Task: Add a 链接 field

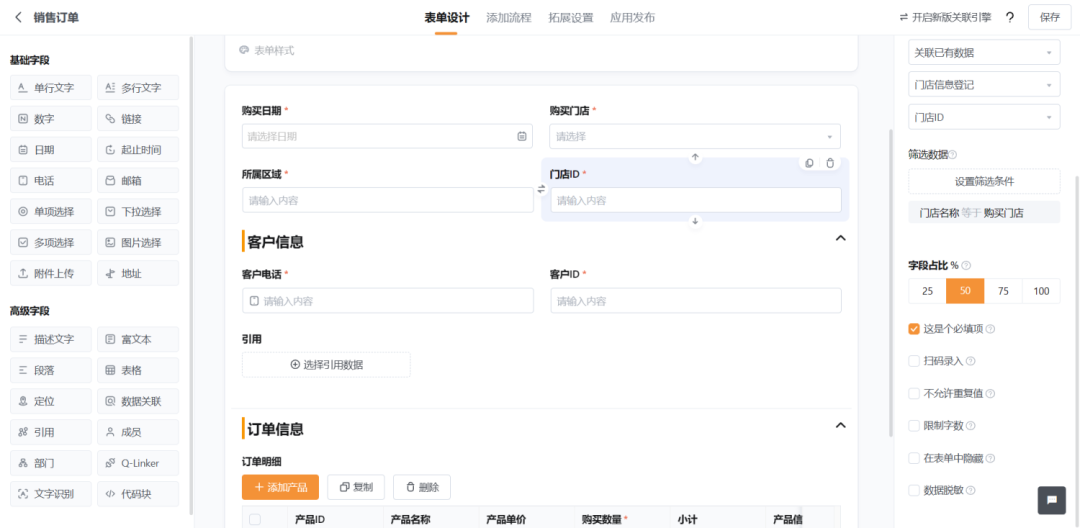Action: [x=138, y=119]
